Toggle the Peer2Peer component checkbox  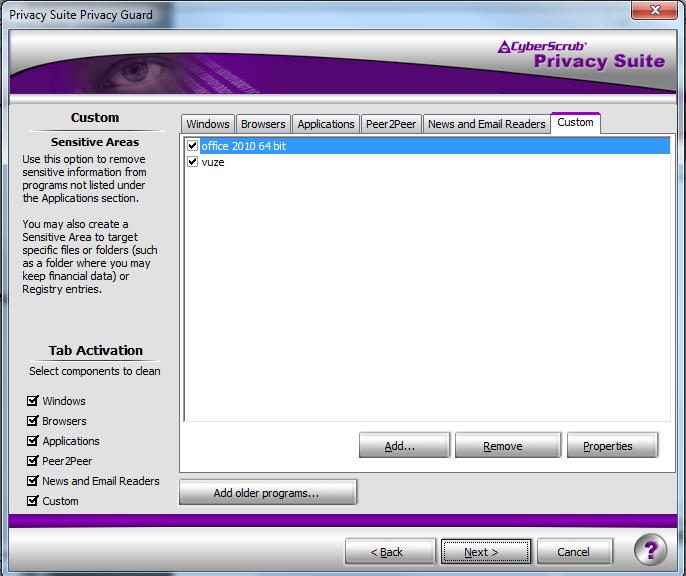pyautogui.click(x=32, y=461)
